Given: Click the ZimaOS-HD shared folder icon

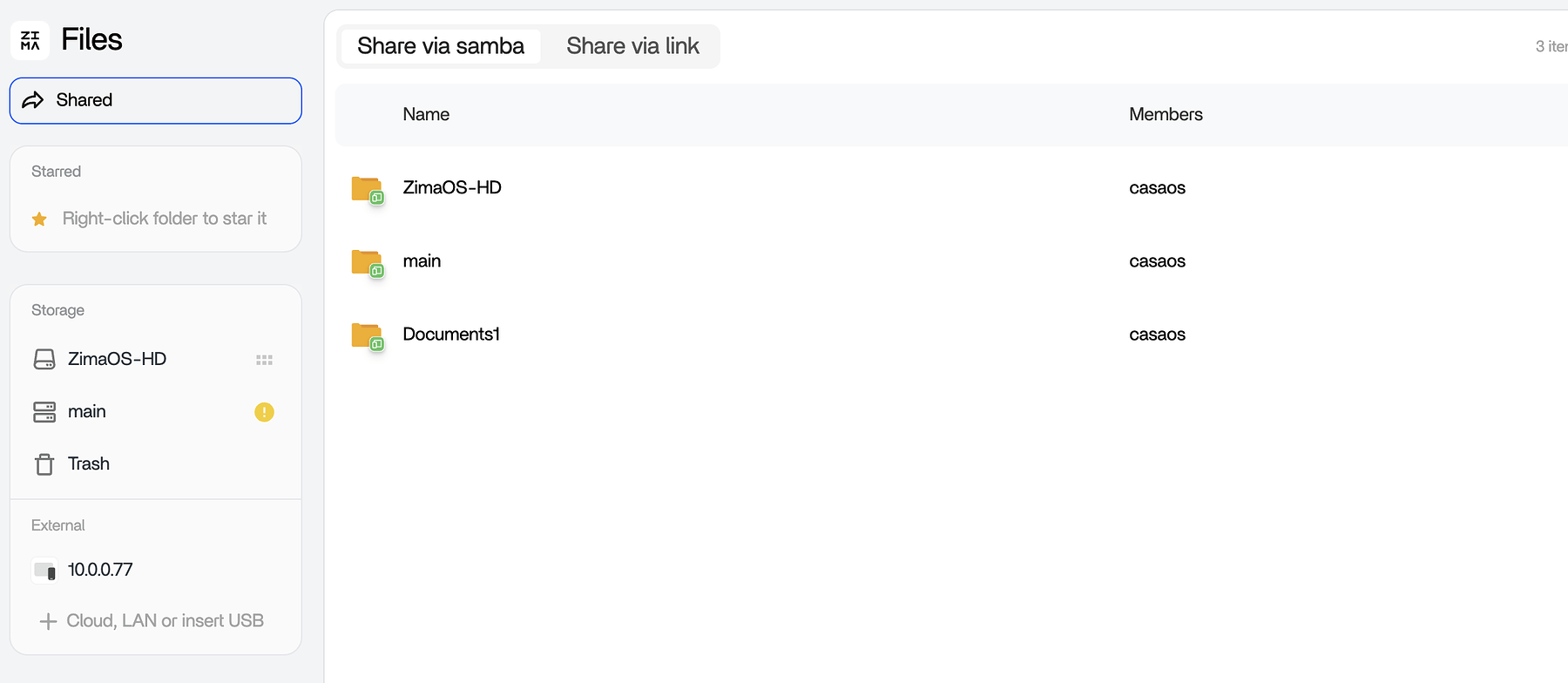Looking at the screenshot, I should [367, 189].
